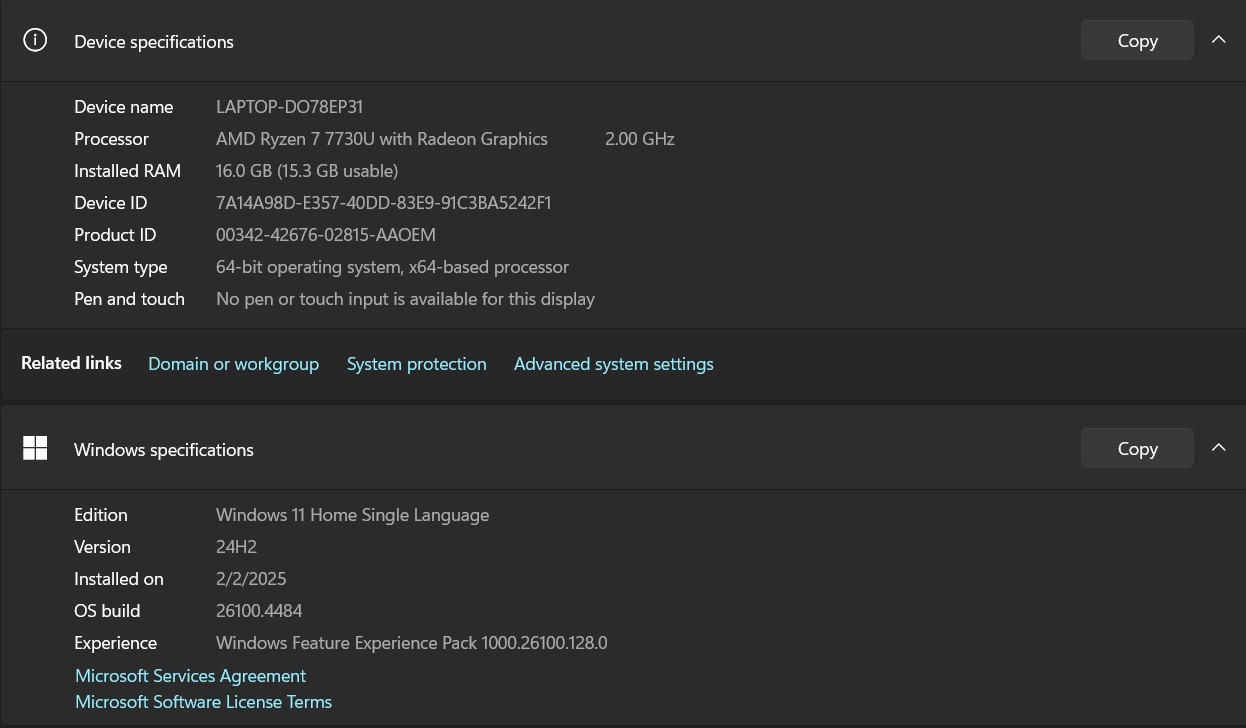
Task: Click processor value AMD Ryzen 7 7730U
Action: [x=381, y=139]
